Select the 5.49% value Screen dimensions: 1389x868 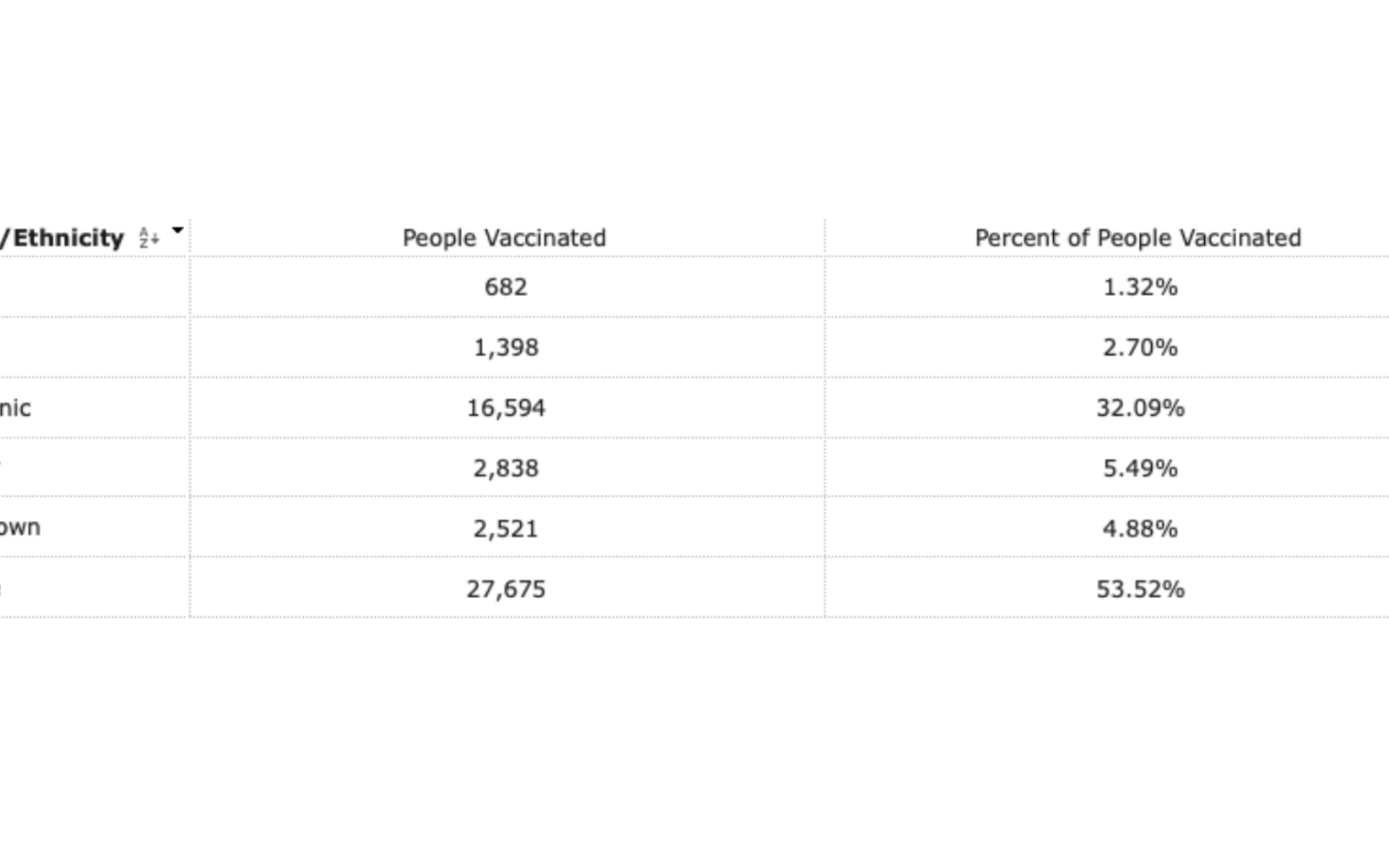tap(1142, 468)
